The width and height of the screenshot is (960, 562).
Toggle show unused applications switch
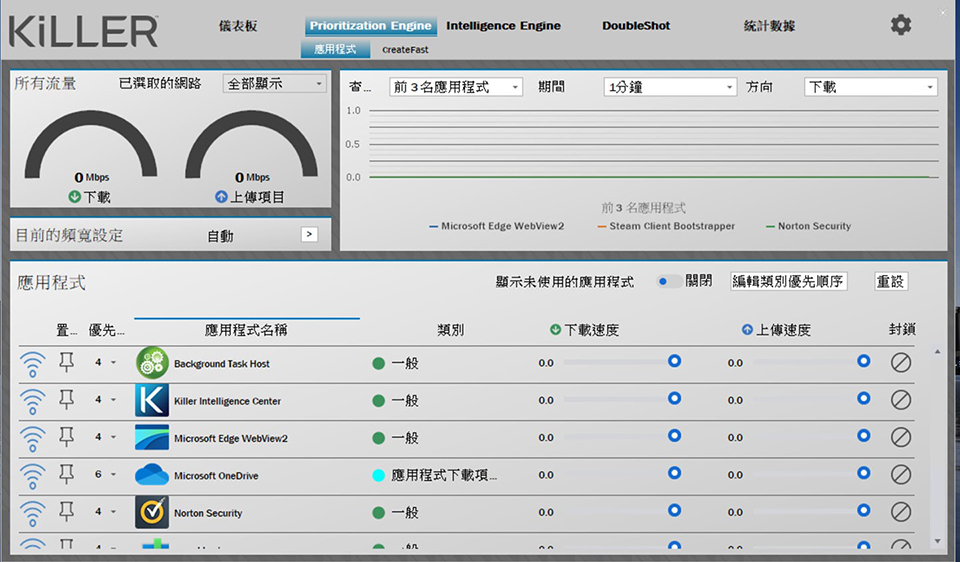pyautogui.click(x=669, y=282)
